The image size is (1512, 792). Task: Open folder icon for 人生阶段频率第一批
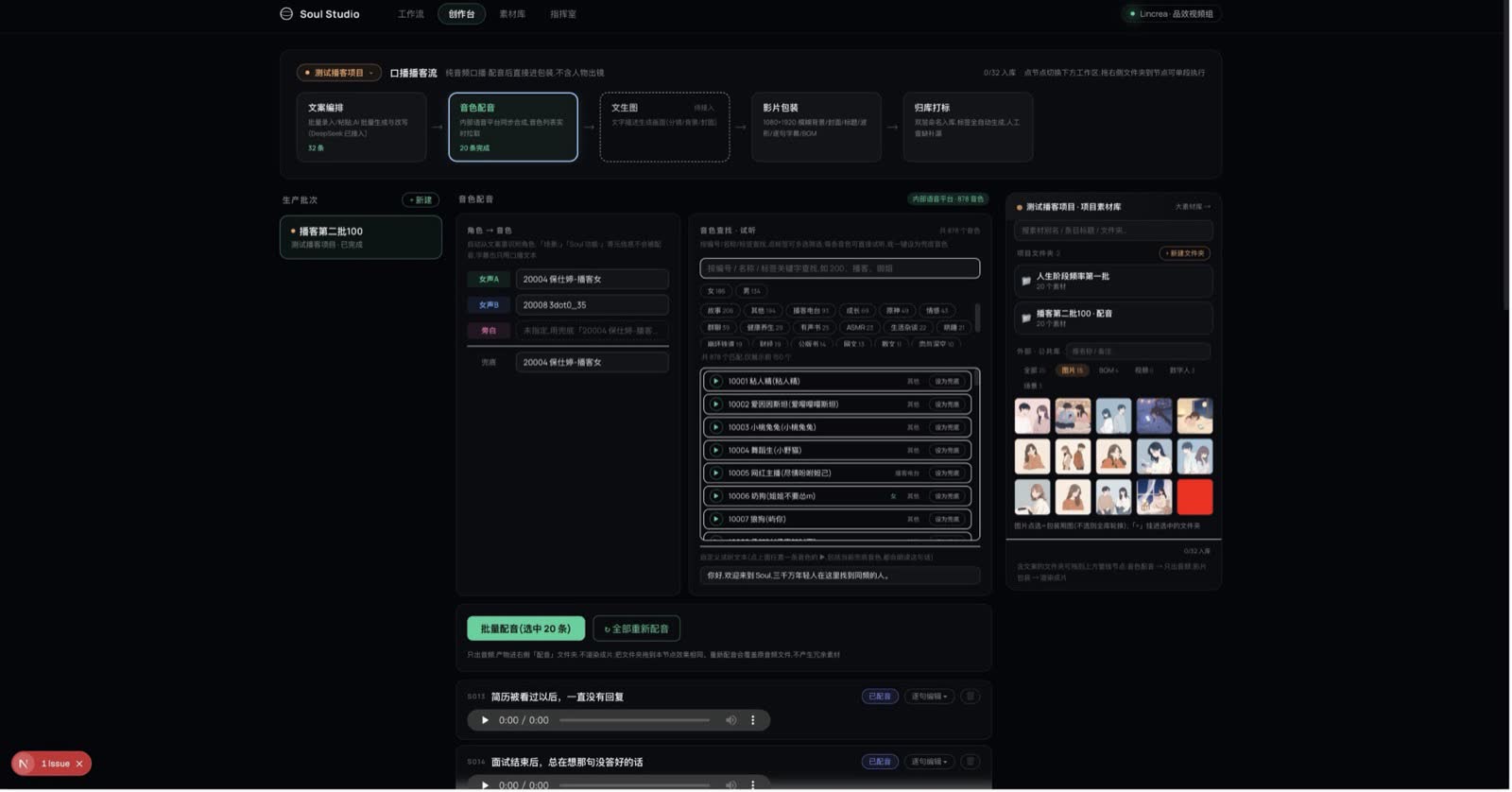[x=1026, y=282]
